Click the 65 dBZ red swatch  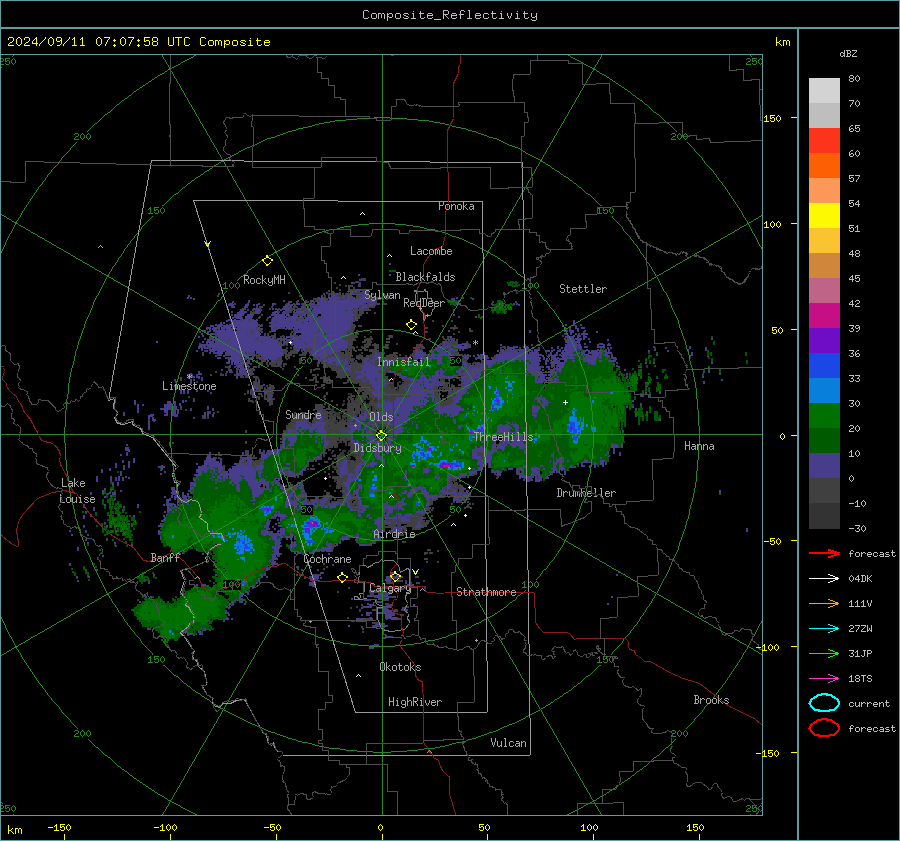pyautogui.click(x=824, y=140)
